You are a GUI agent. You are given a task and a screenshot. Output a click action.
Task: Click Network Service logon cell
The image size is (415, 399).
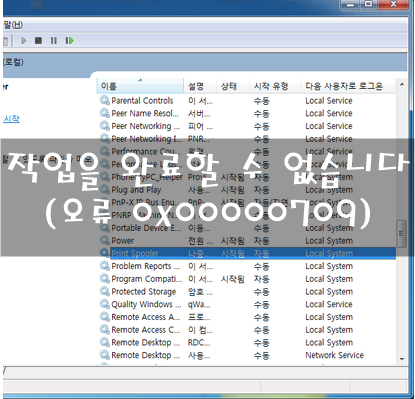334,355
